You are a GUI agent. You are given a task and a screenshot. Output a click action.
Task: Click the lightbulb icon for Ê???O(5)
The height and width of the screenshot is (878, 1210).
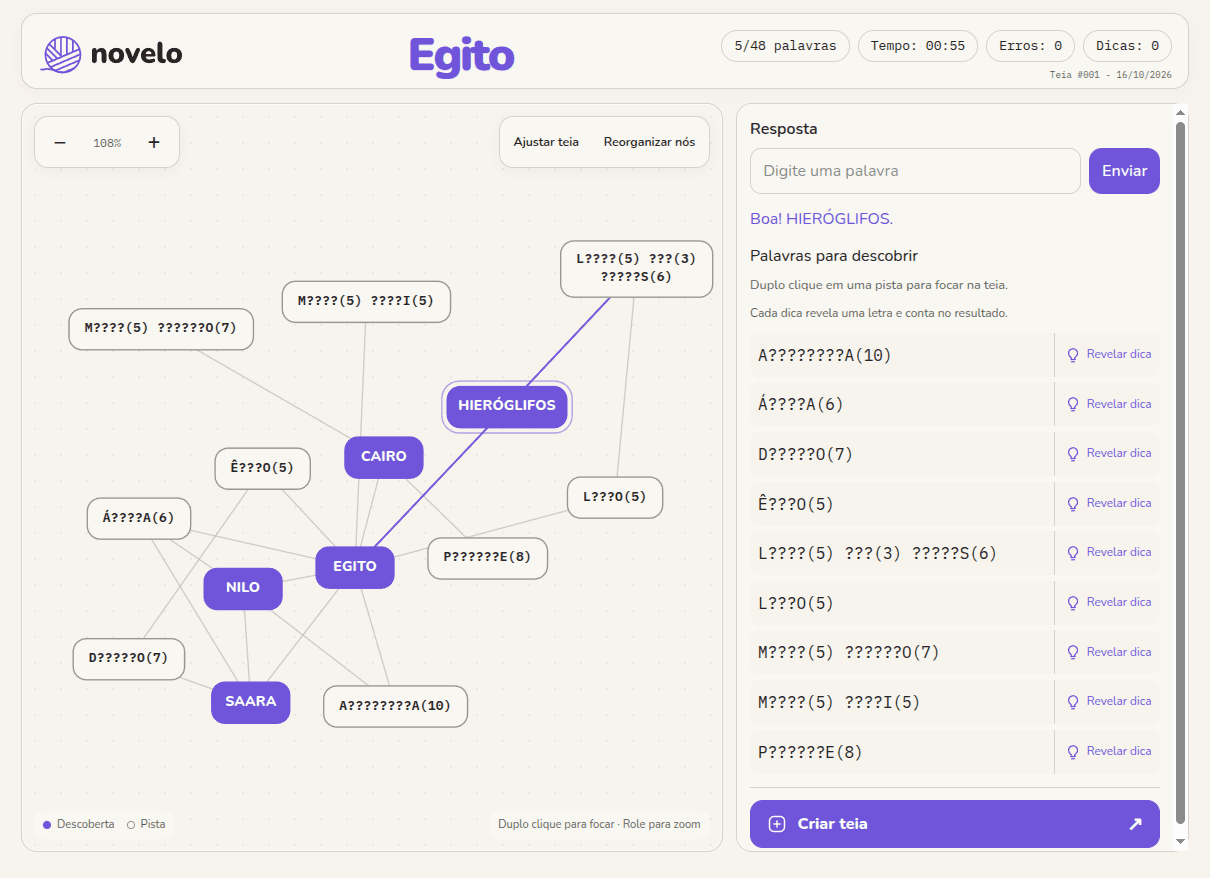[1073, 504]
